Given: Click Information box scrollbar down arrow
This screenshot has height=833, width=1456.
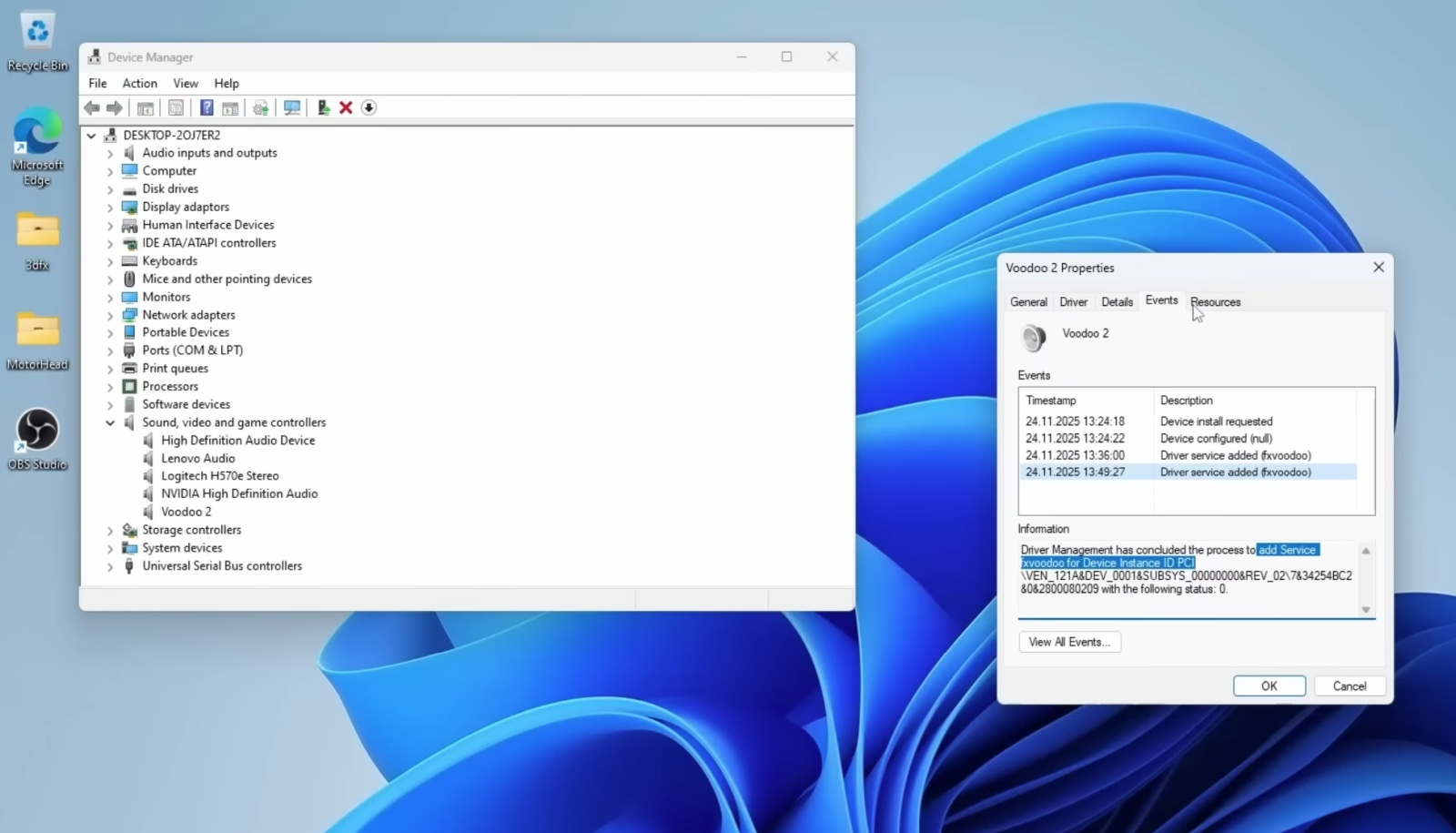Looking at the screenshot, I should click(x=1365, y=610).
